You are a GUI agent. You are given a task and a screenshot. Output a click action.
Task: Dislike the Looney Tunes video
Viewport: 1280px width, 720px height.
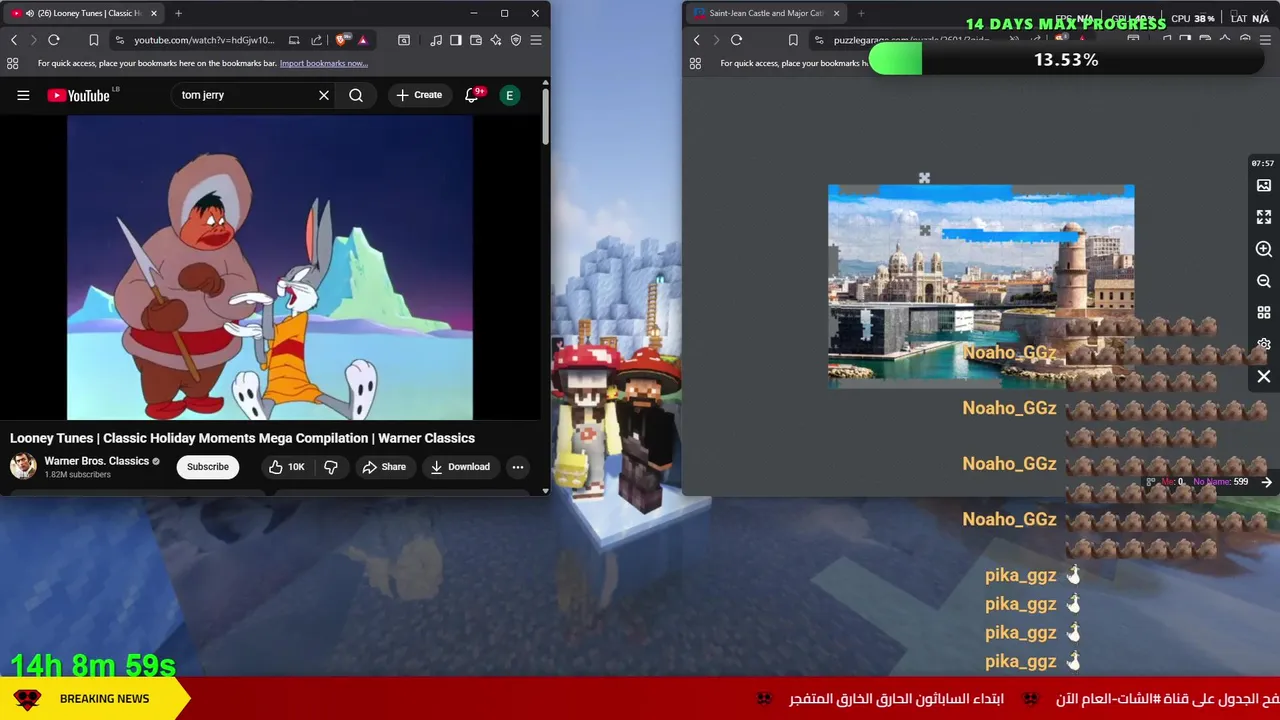tap(331, 467)
